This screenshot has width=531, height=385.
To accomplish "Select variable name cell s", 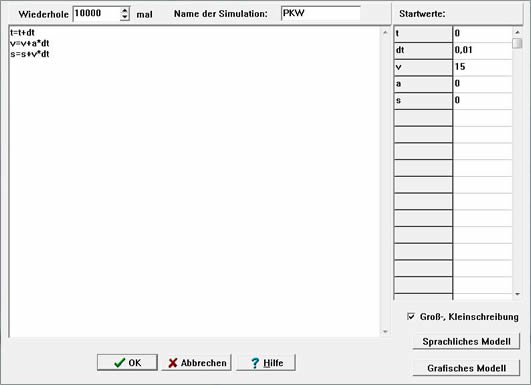I will [423, 101].
